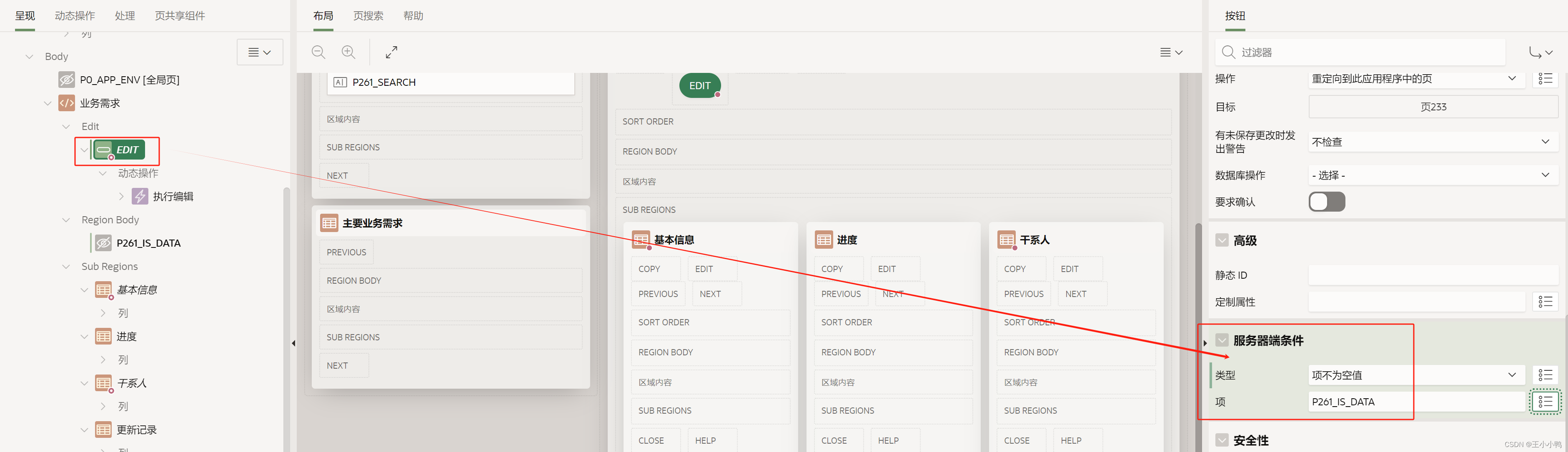Image resolution: width=1568 pixels, height=452 pixels.
Task: Collapse the 高级 property group
Action: (x=1222, y=240)
